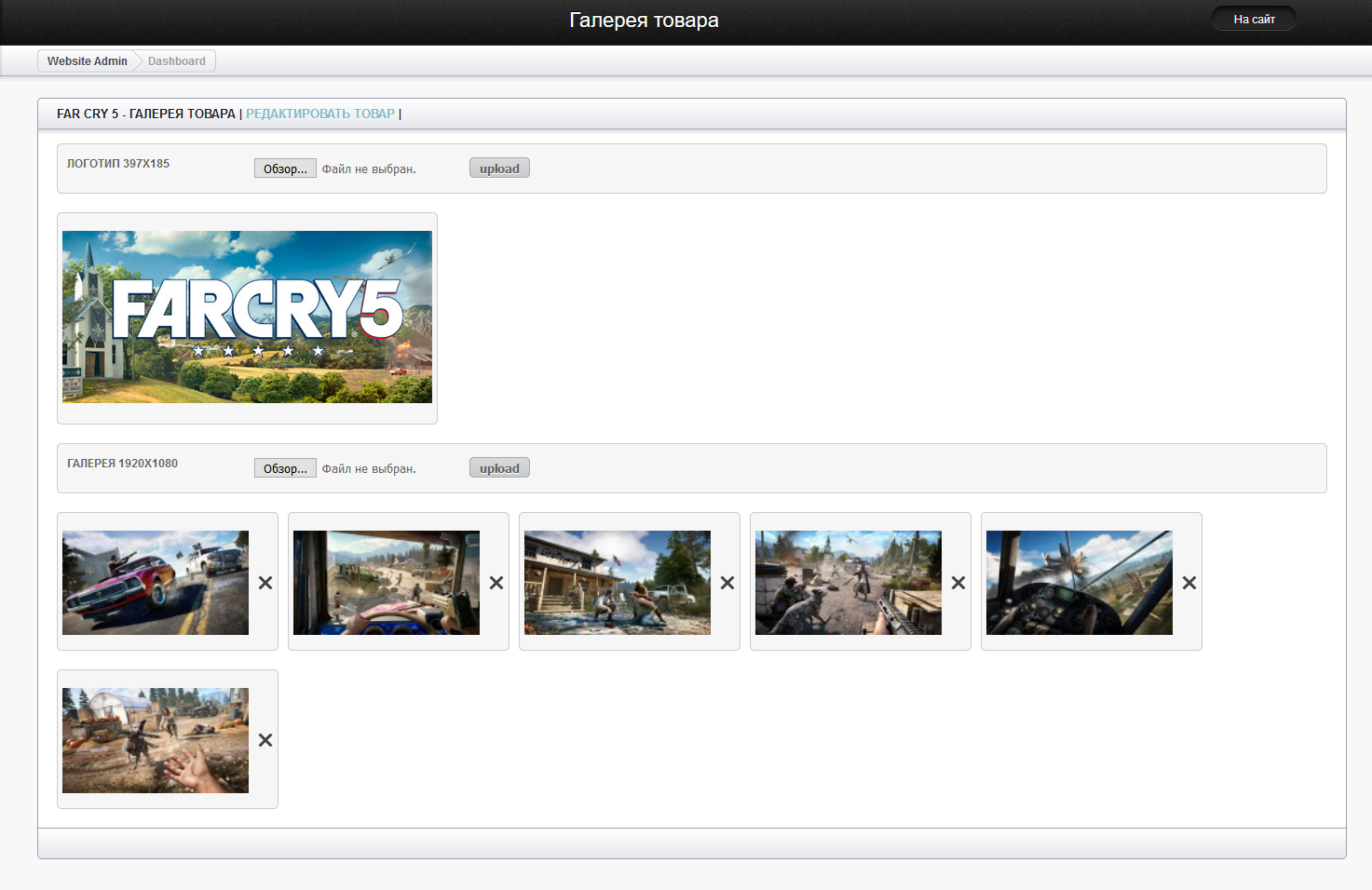Delete the airplane cockpit gallery image
1372x890 pixels.
pyautogui.click(x=1189, y=583)
